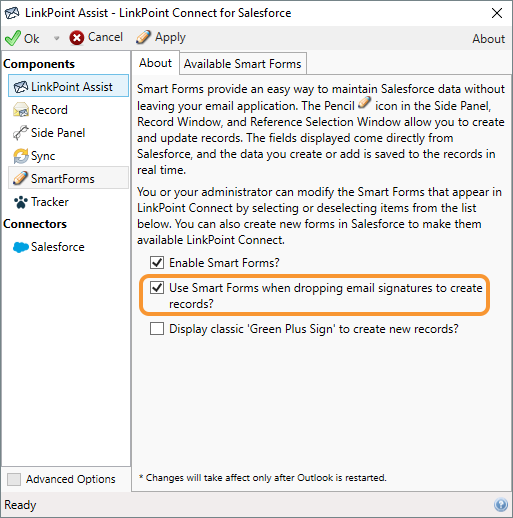Open the dropdown arrow next to Ok
This screenshot has width=513, height=518.
(56, 38)
